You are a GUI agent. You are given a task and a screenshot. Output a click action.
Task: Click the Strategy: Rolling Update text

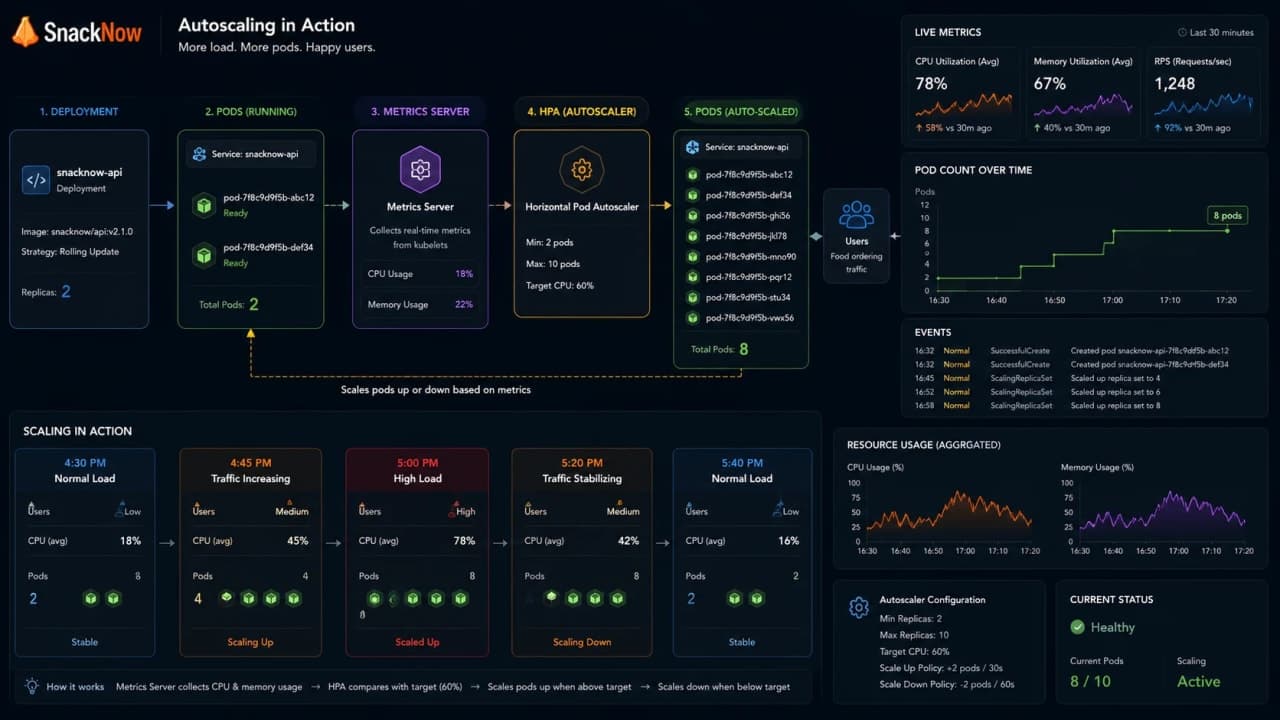(x=70, y=252)
